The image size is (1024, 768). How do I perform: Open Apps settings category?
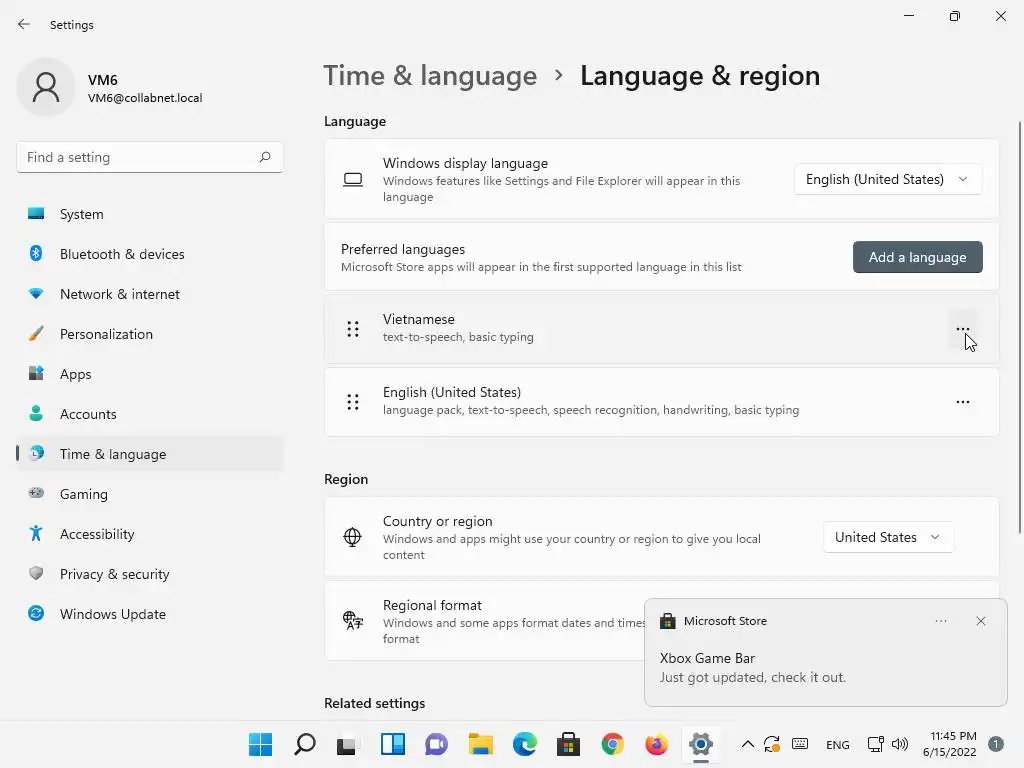tap(150, 374)
